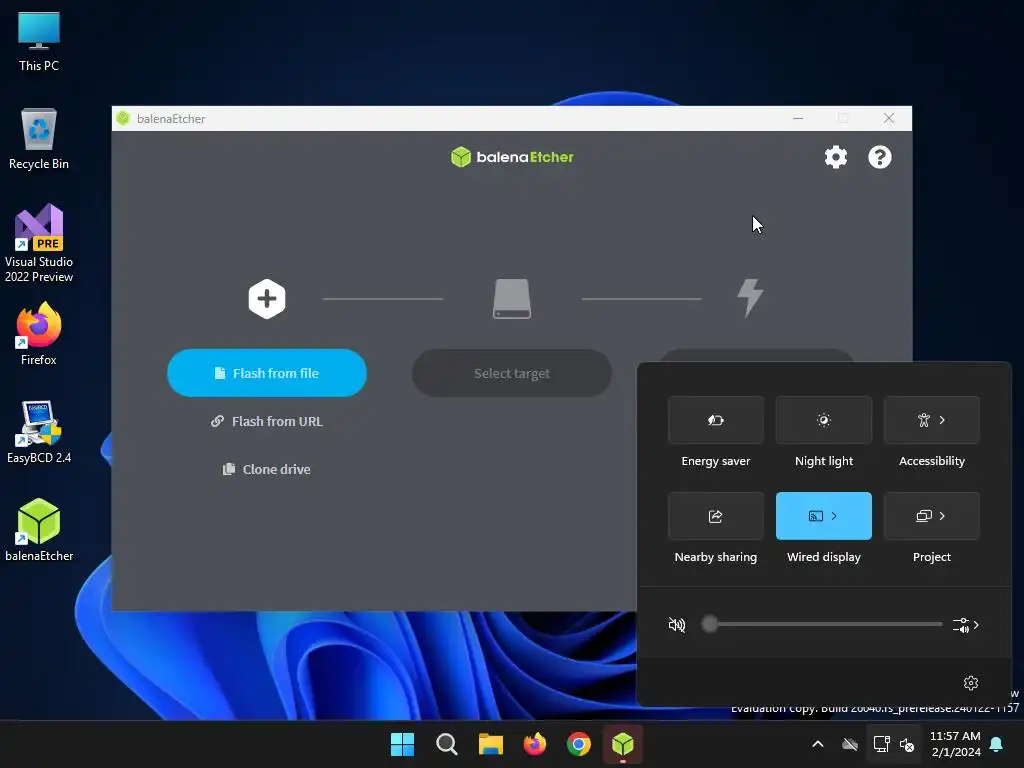The image size is (1024, 768).
Task: Click the lightning bolt flash step icon
Action: pos(750,298)
